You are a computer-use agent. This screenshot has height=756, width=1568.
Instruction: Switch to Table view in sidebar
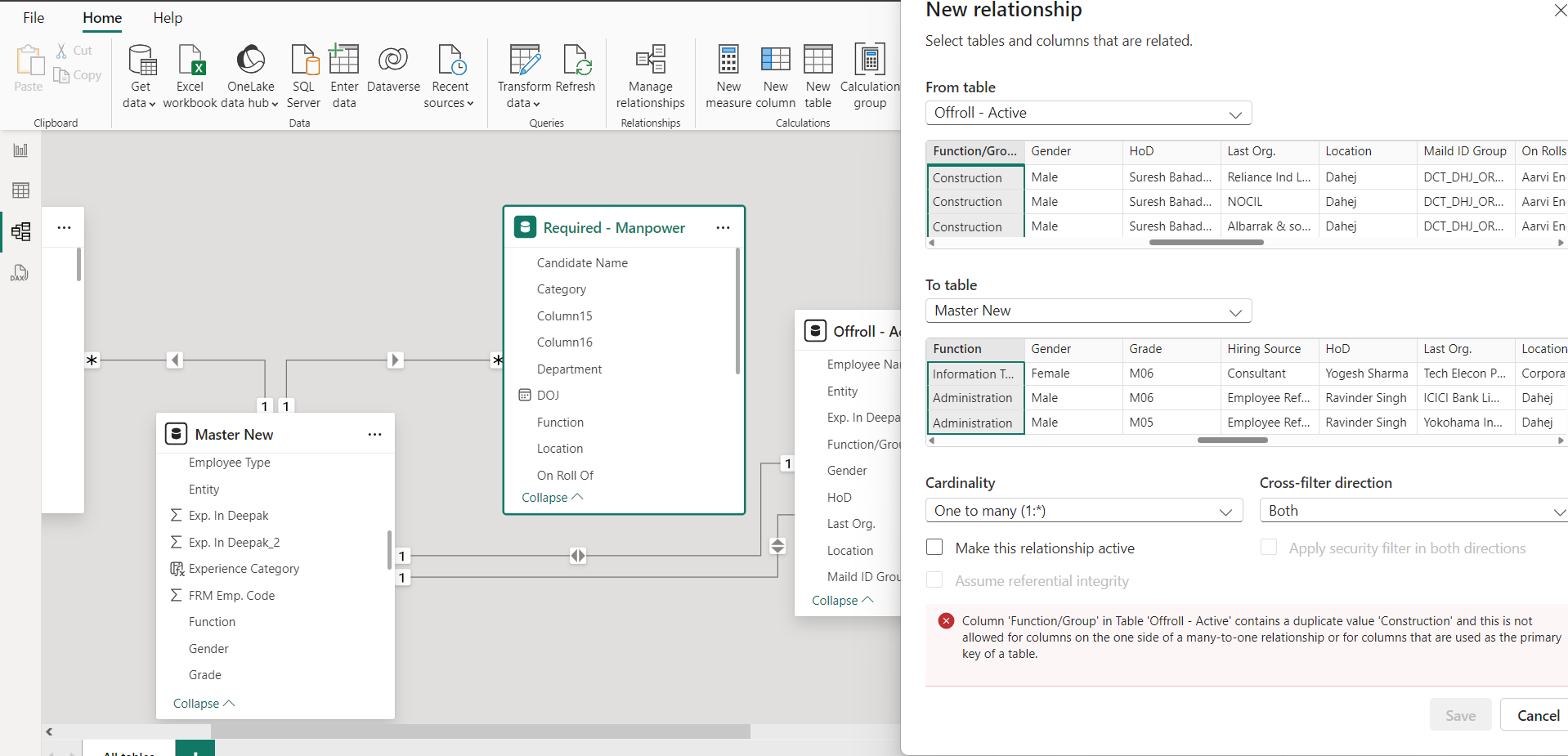click(x=20, y=190)
